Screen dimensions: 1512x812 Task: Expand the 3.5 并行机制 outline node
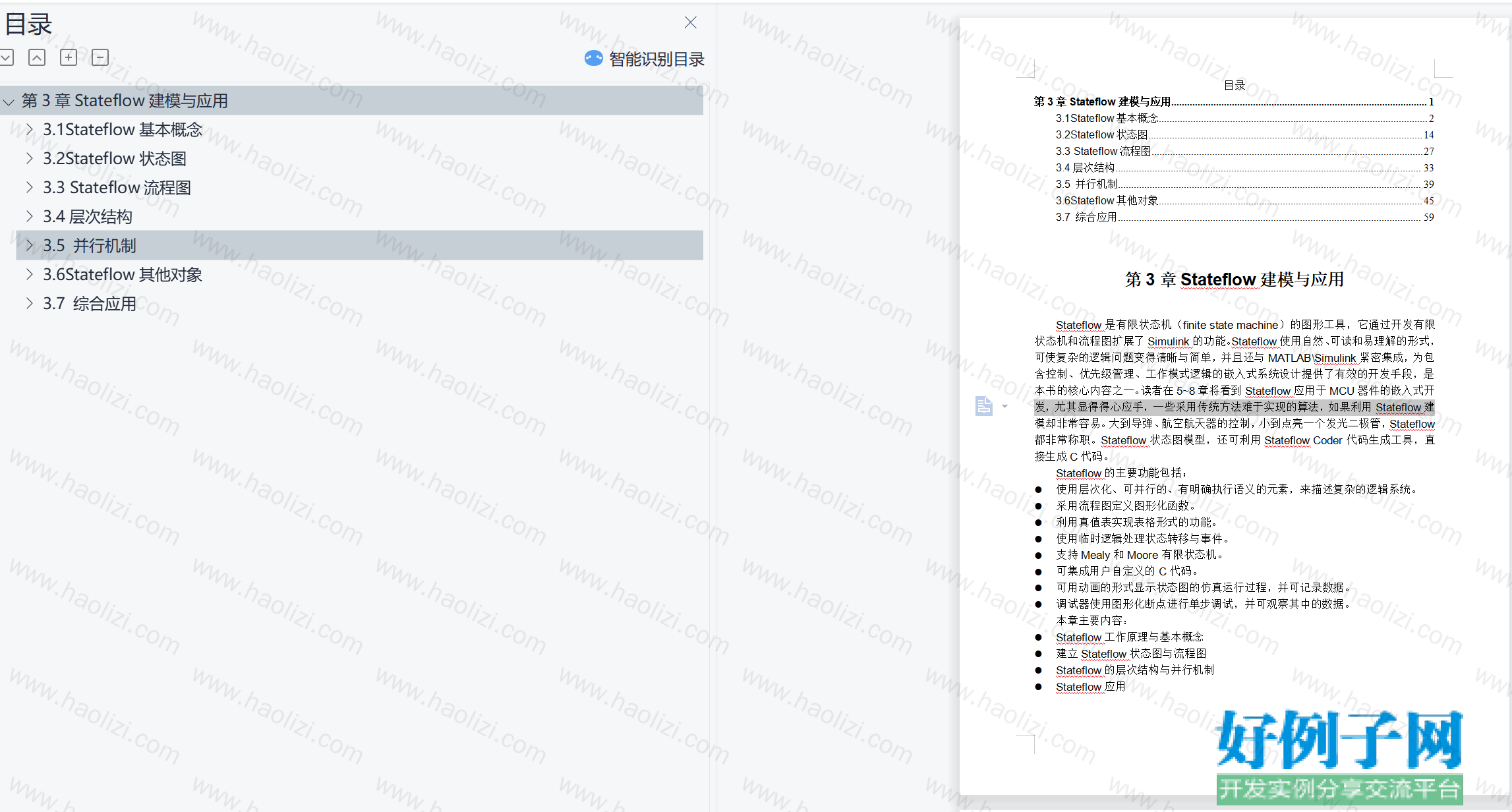click(x=29, y=245)
